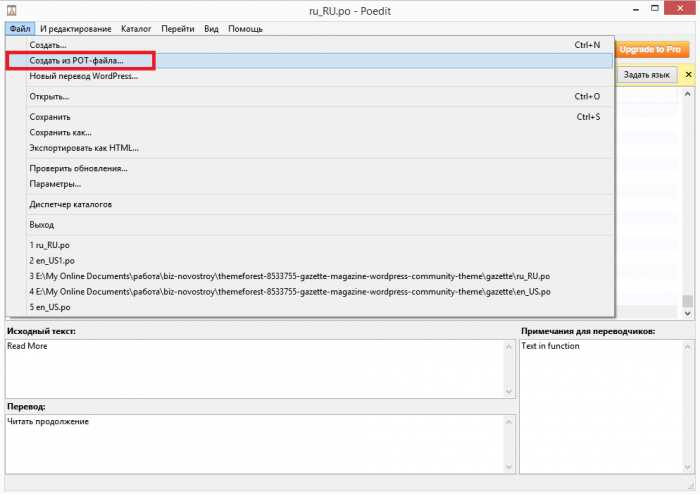This screenshot has height=494, width=700.
Task: Open the Вид menu
Action: (x=211, y=29)
